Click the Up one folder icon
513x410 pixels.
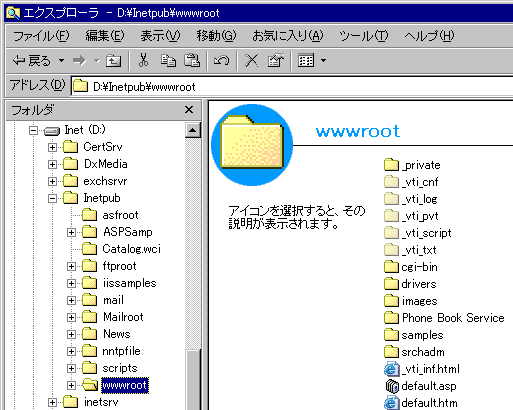point(113,61)
